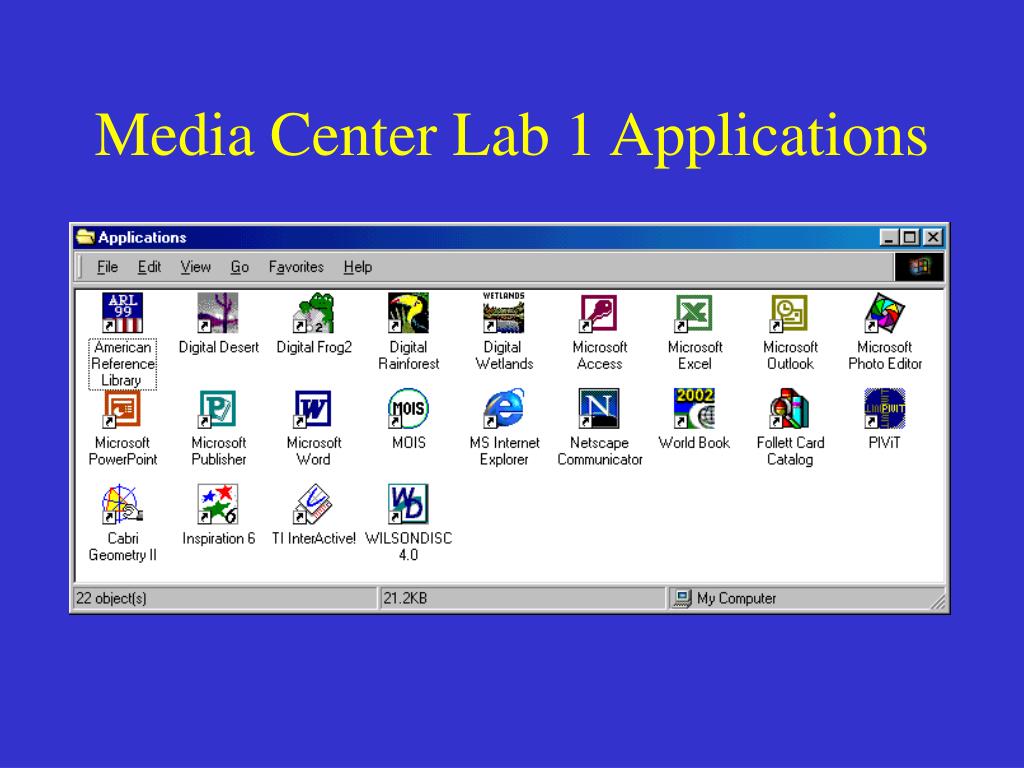Viewport: 1024px width, 768px height.
Task: Open the Go menu
Action: coord(240,266)
